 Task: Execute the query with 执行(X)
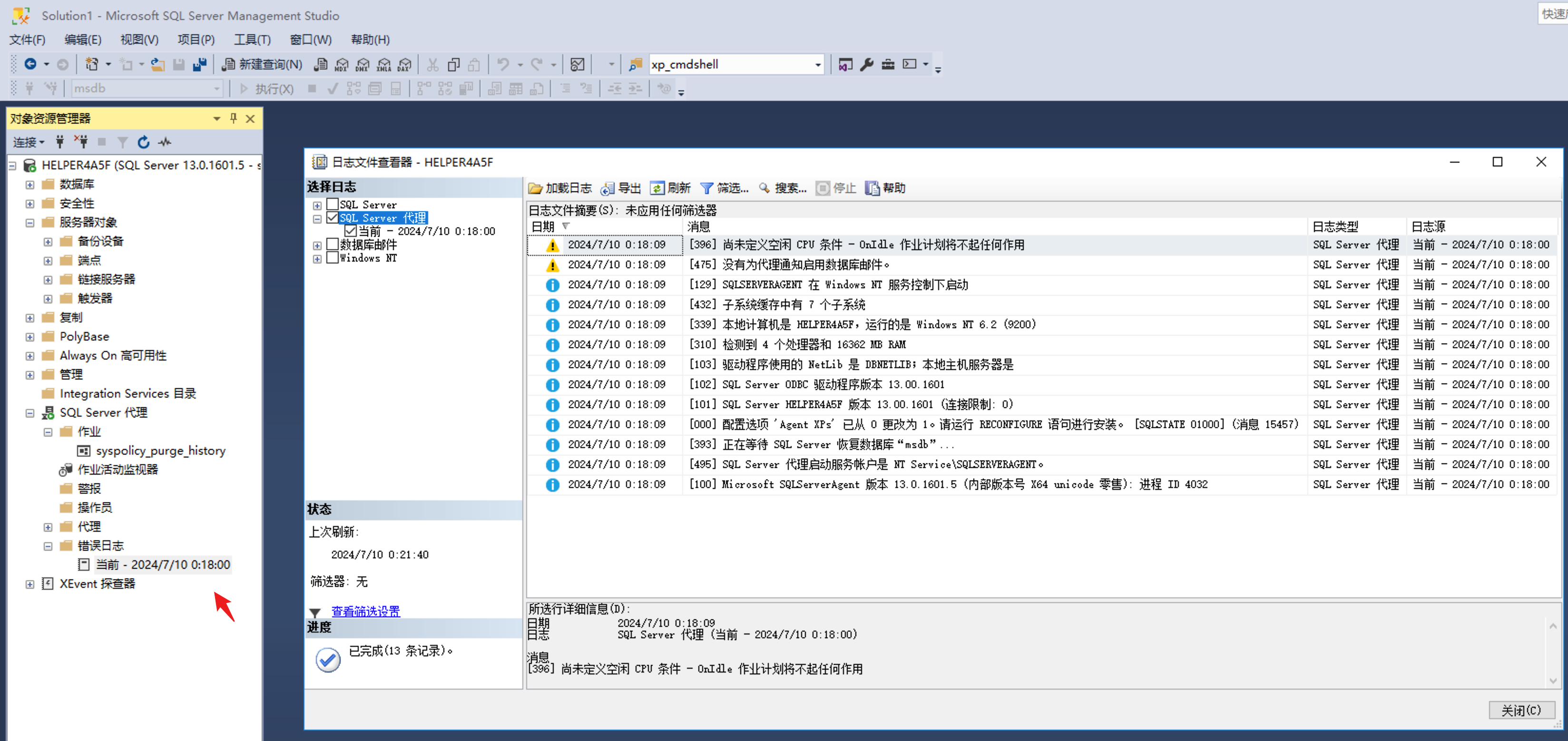(x=270, y=88)
